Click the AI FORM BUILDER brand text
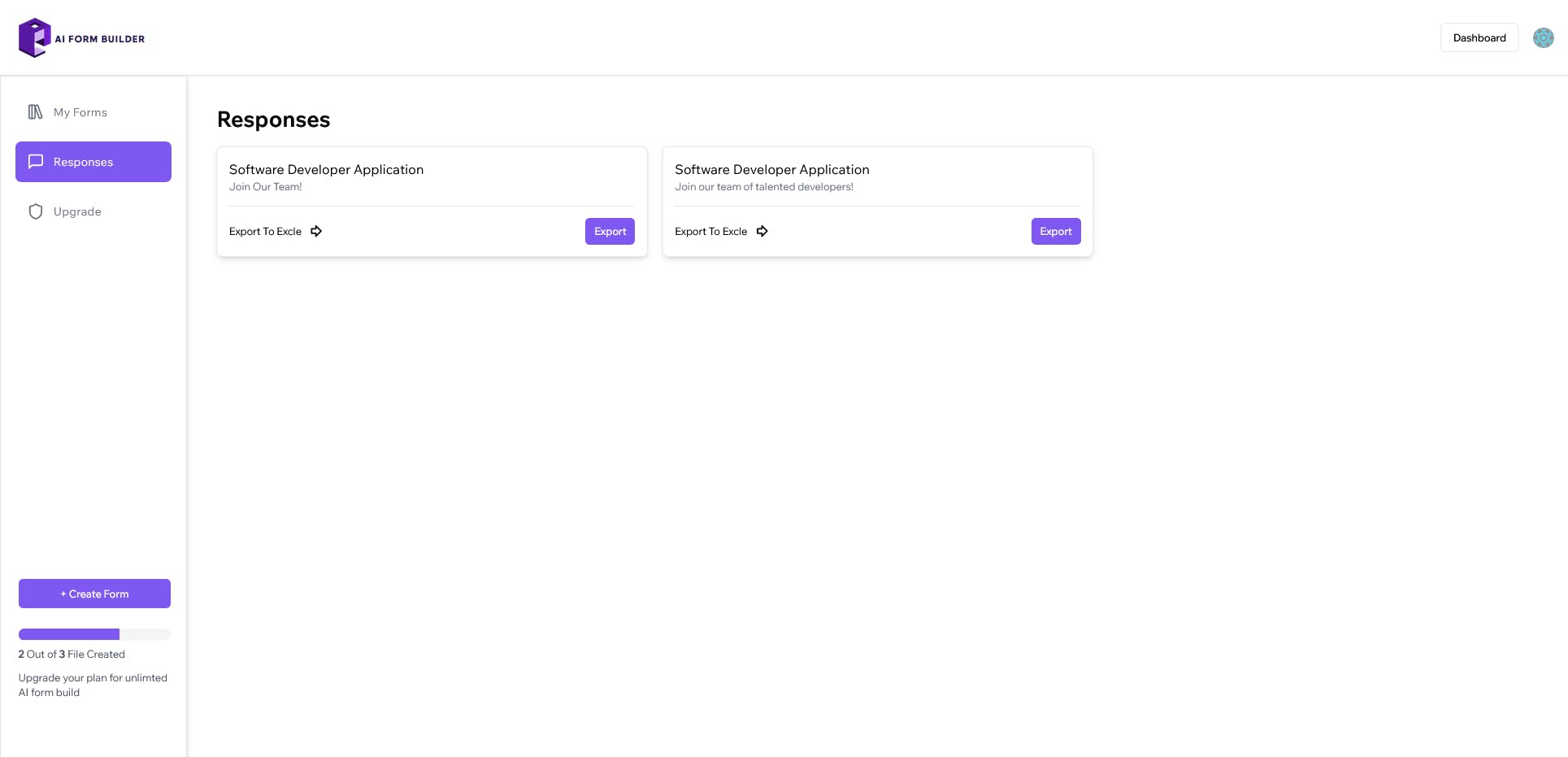1568x757 pixels. point(100,39)
